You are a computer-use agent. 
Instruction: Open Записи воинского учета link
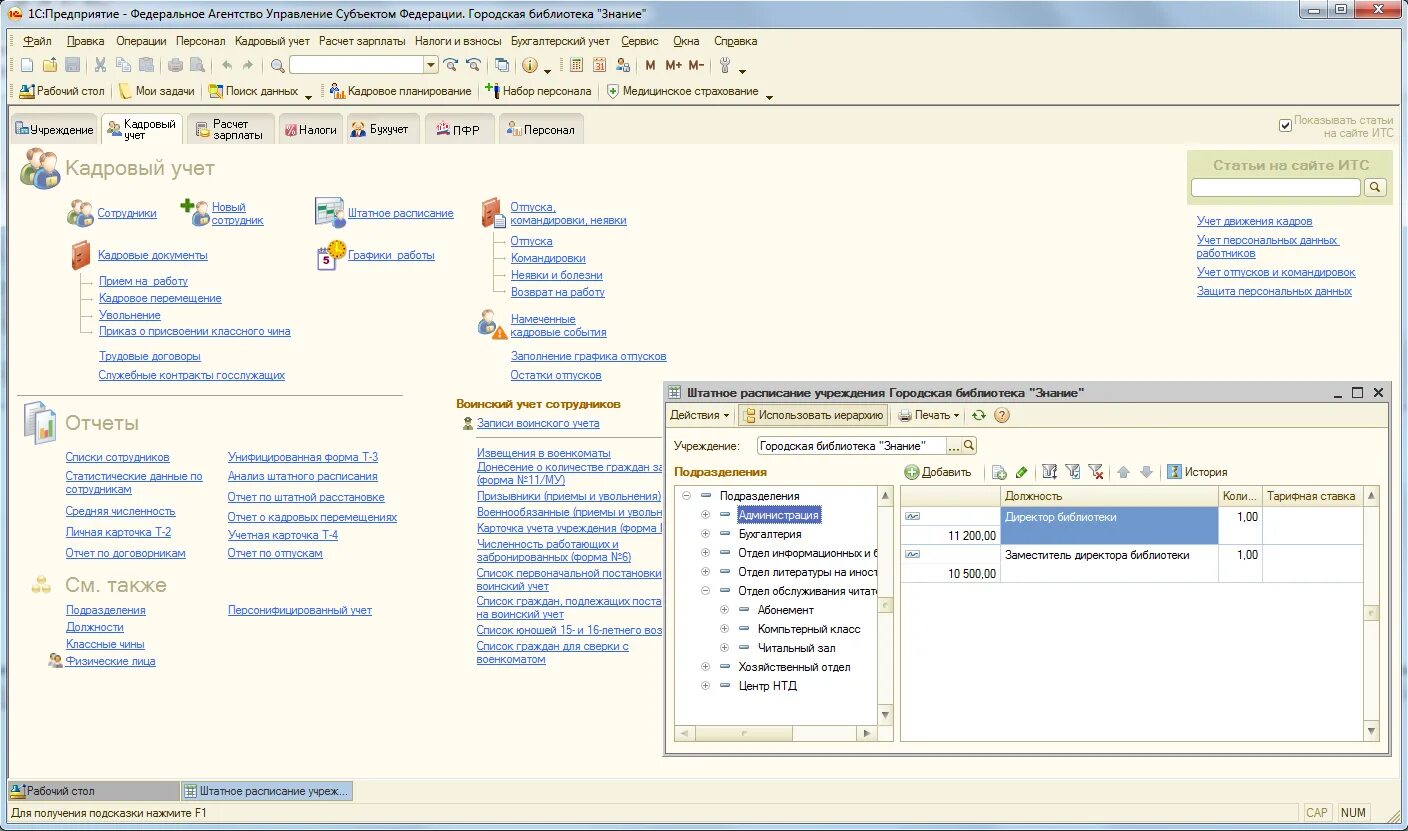tap(538, 423)
